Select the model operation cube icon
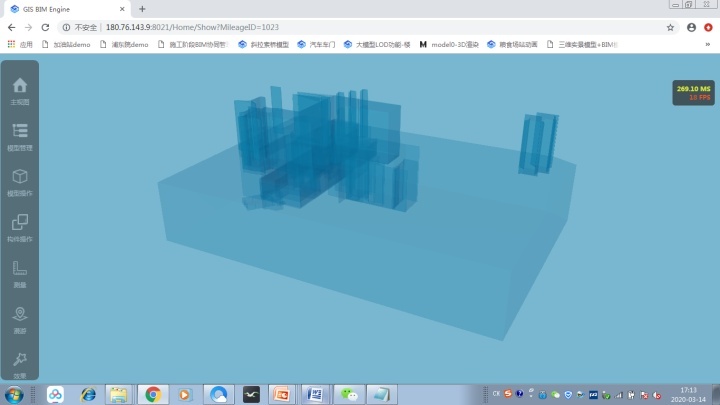The height and width of the screenshot is (405, 720). [20, 176]
